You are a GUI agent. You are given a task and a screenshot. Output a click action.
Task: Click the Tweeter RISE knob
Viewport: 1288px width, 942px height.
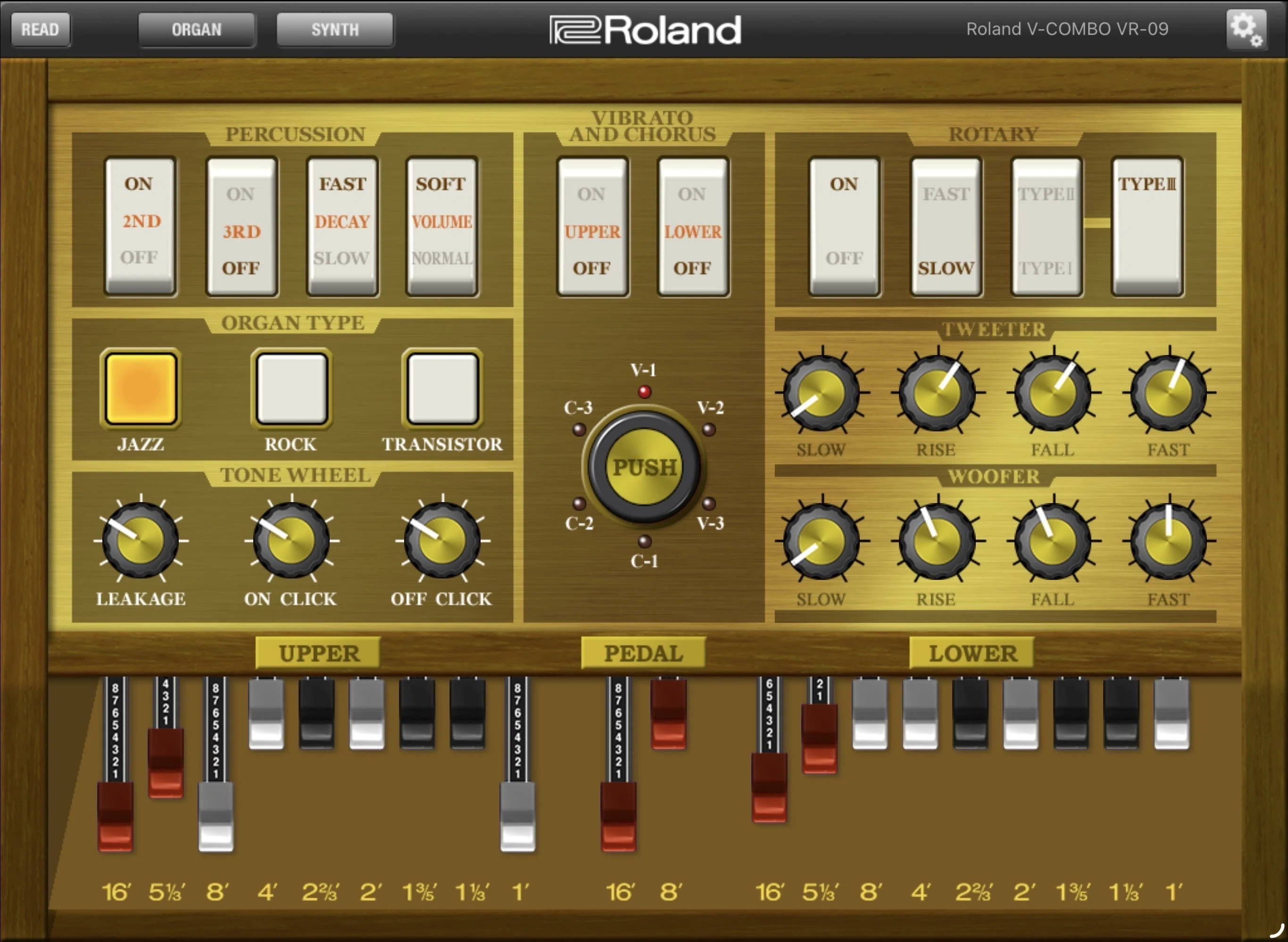(x=937, y=392)
